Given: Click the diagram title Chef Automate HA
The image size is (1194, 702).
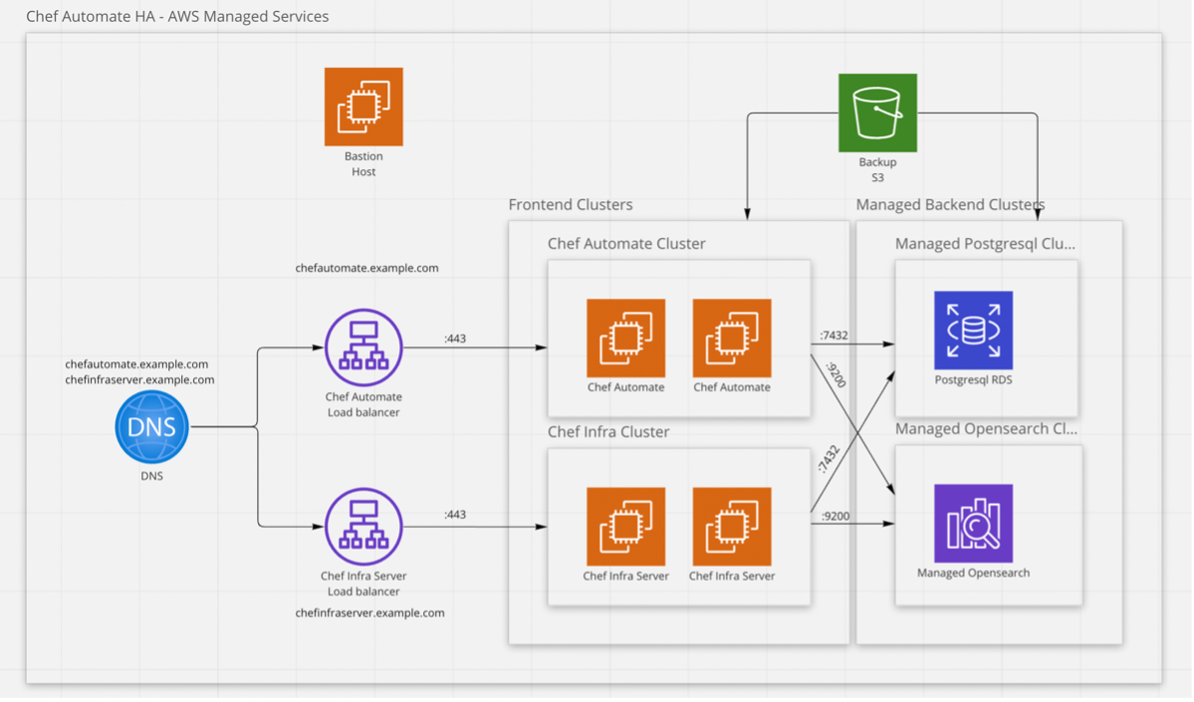Looking at the screenshot, I should click(179, 16).
